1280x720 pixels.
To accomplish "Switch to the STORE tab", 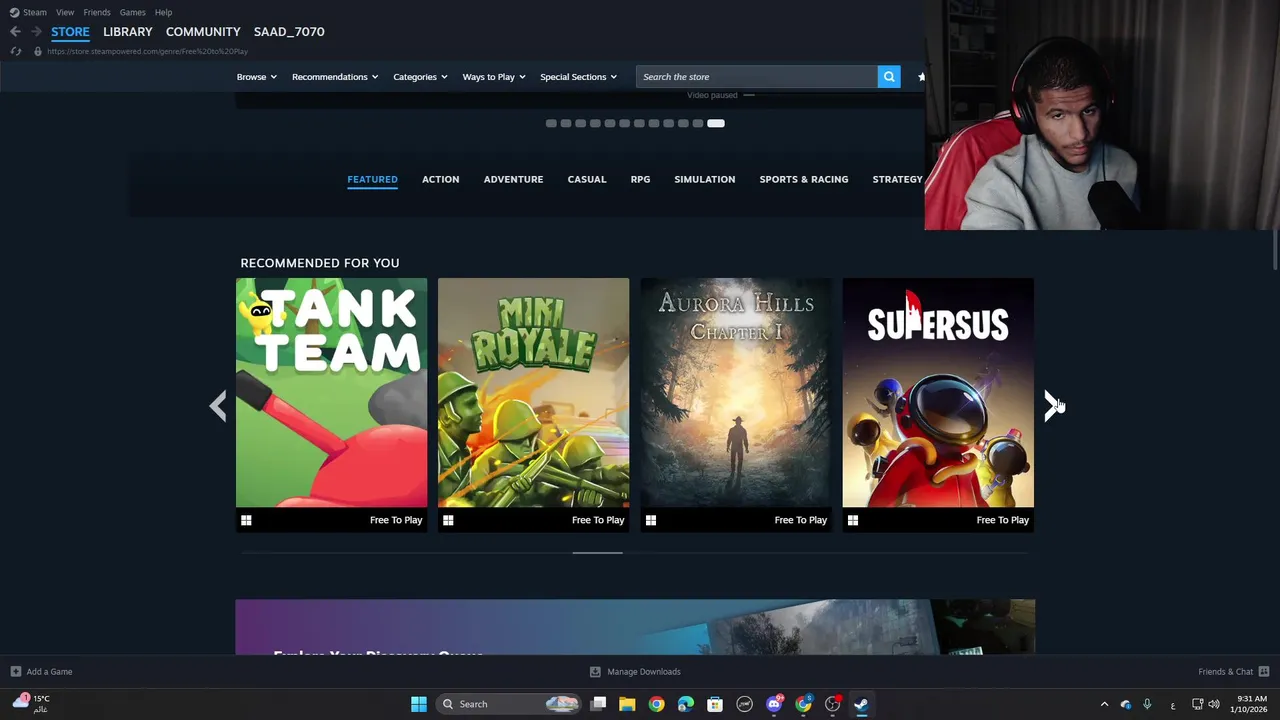I will [70, 32].
